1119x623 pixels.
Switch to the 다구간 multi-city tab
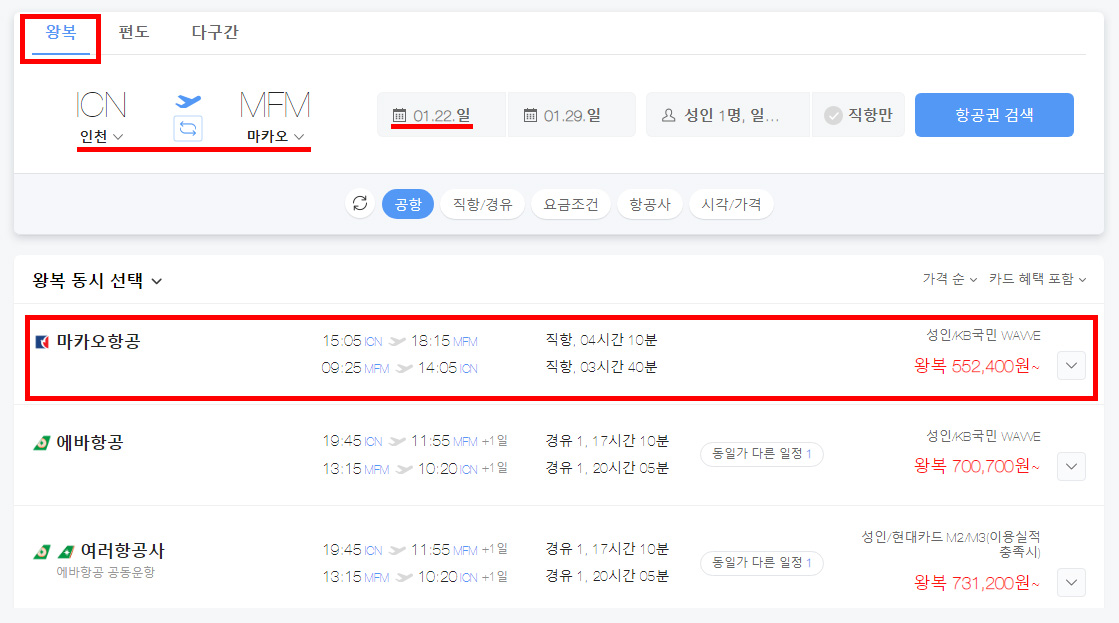(215, 32)
